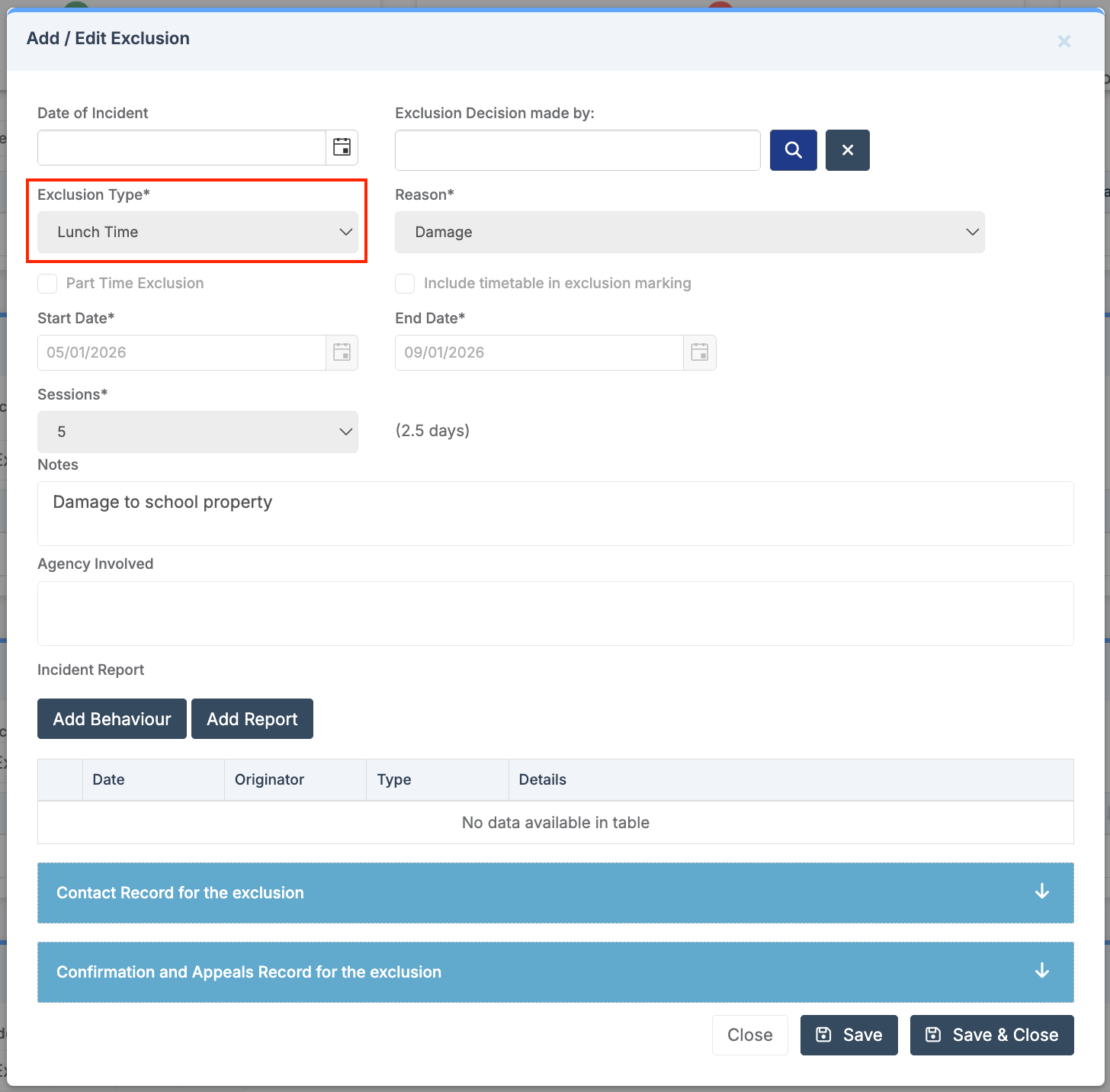This screenshot has height=1092, width=1110.
Task: Open the Exclusion Type dropdown
Action: [197, 232]
